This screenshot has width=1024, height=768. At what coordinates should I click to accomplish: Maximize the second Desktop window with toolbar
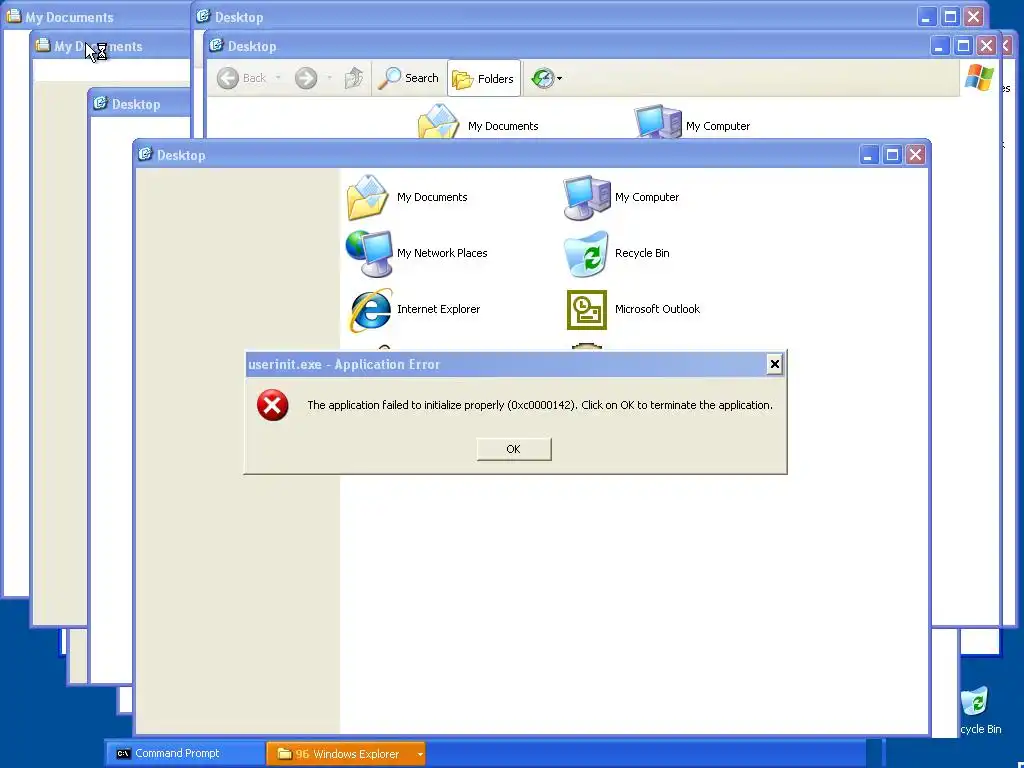point(963,46)
